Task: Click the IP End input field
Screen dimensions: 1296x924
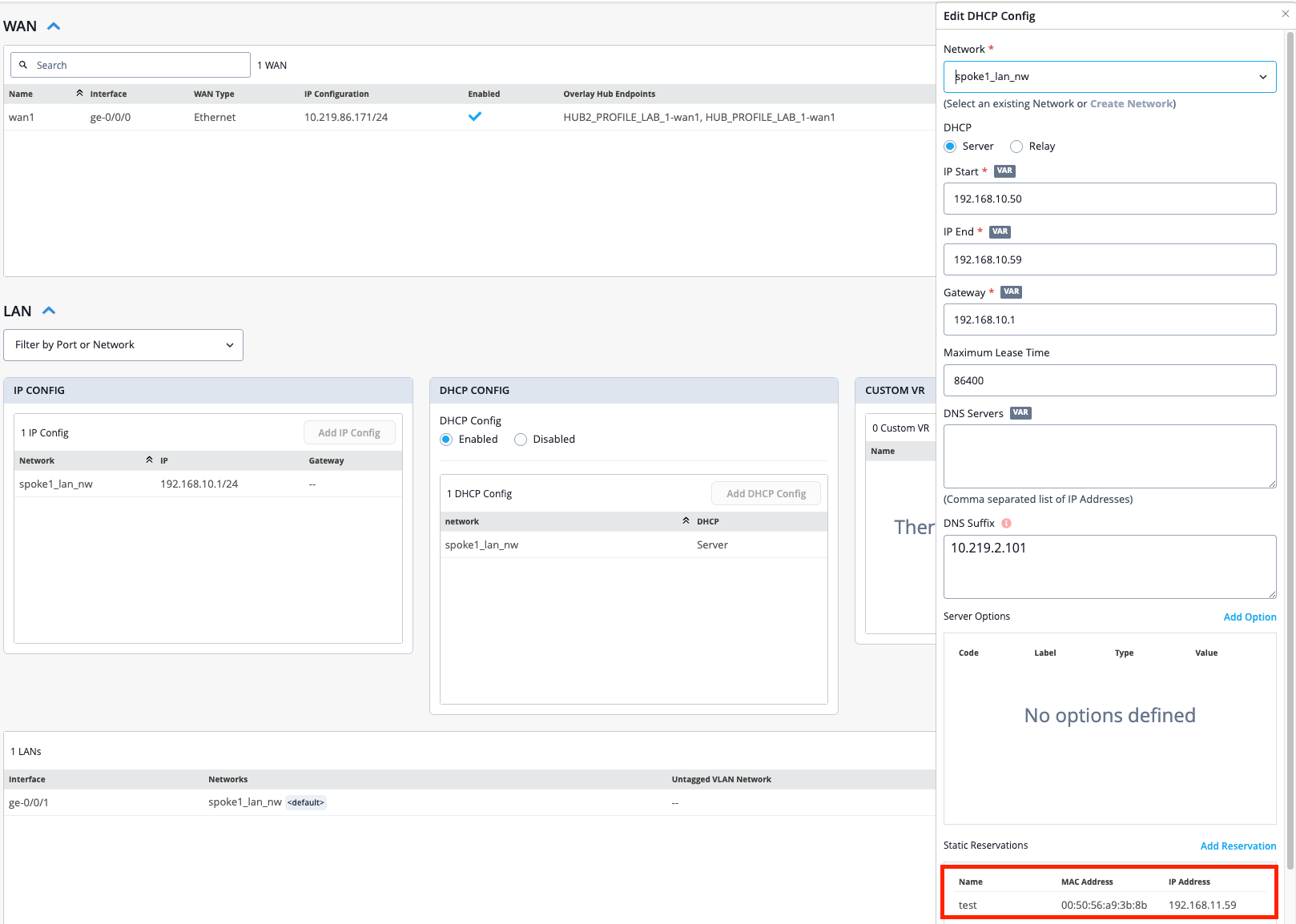Action: 1109,259
